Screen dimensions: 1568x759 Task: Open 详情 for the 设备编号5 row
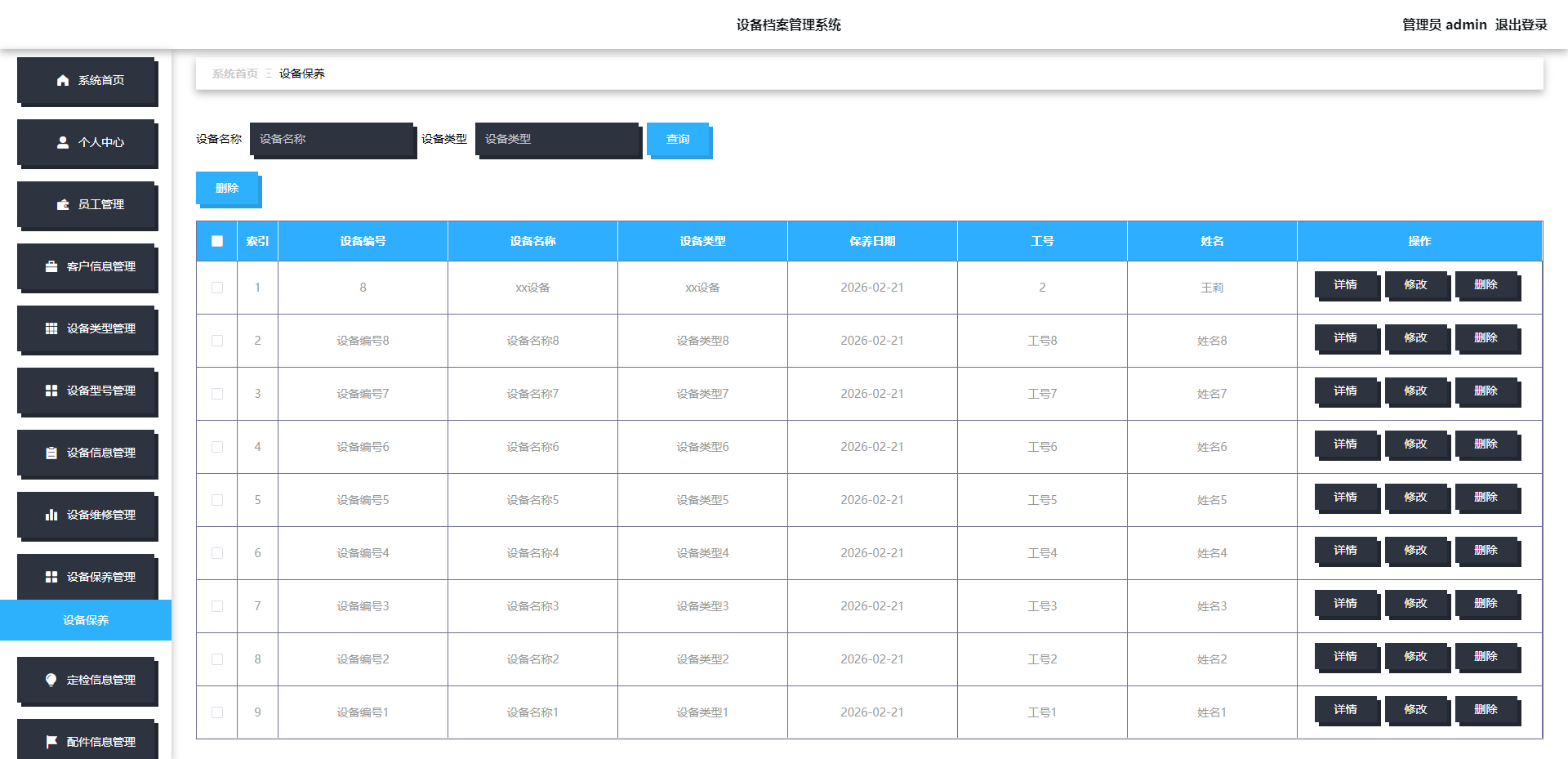[1347, 498]
